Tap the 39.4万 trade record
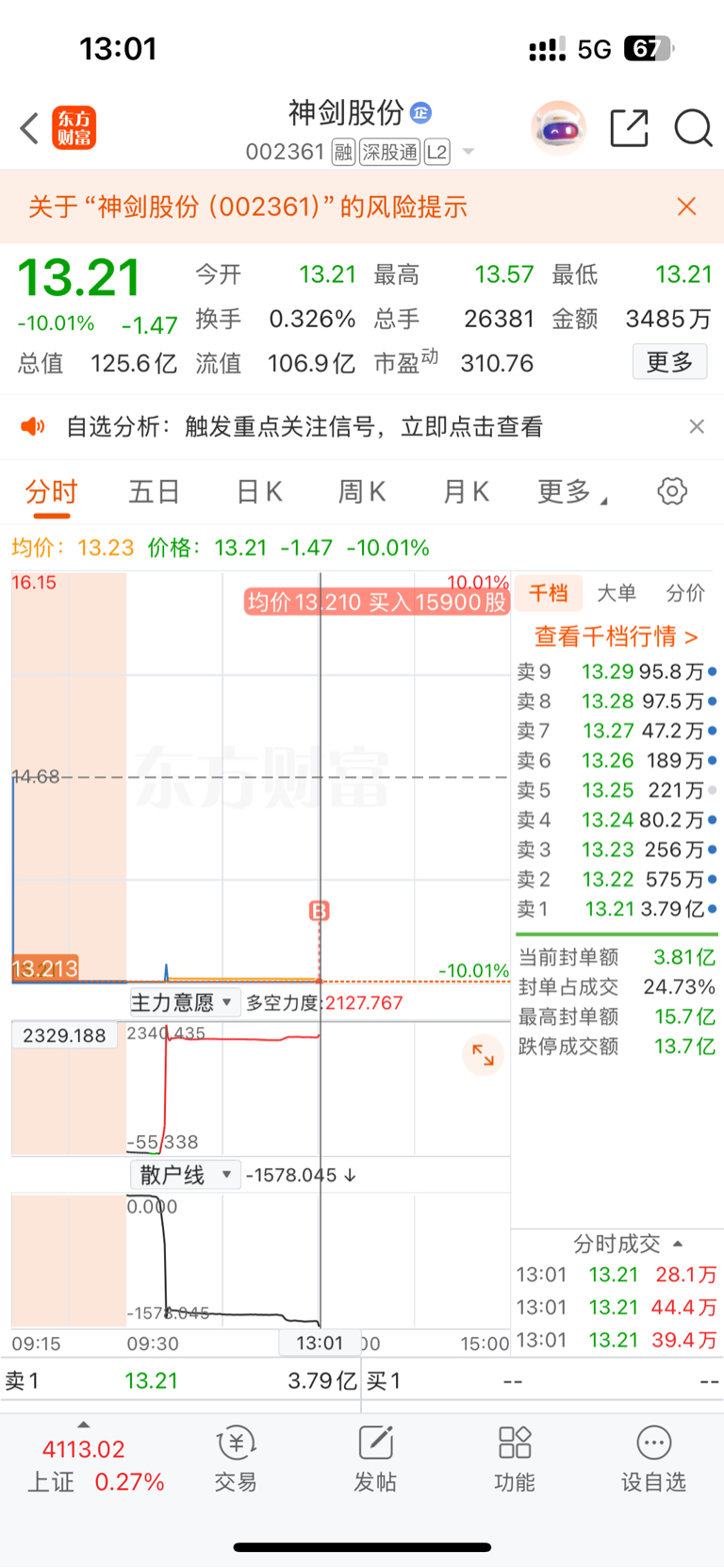 (x=617, y=1340)
